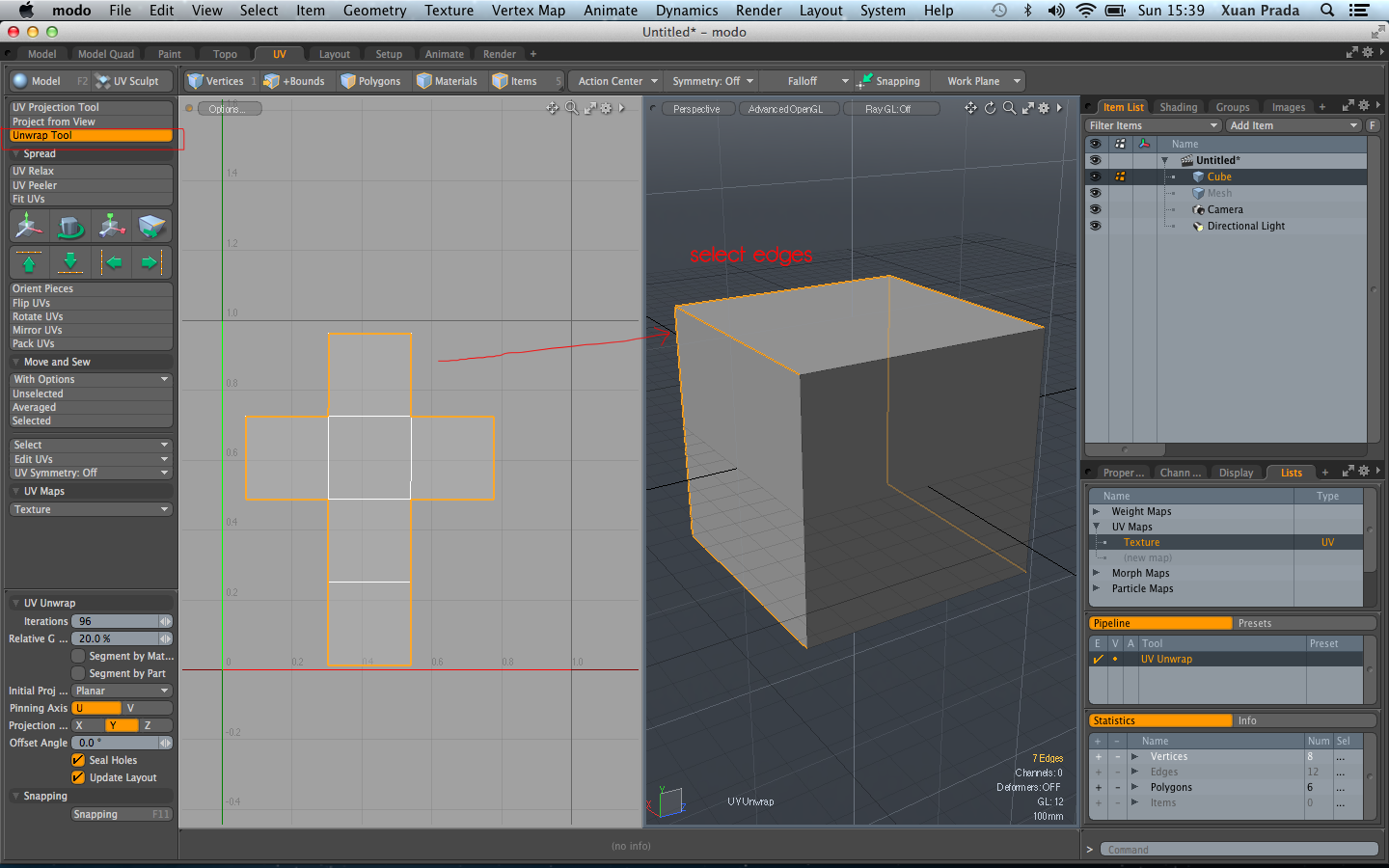The height and width of the screenshot is (868, 1389).
Task: Toggle visibility eye of Mesh item
Action: (1095, 193)
